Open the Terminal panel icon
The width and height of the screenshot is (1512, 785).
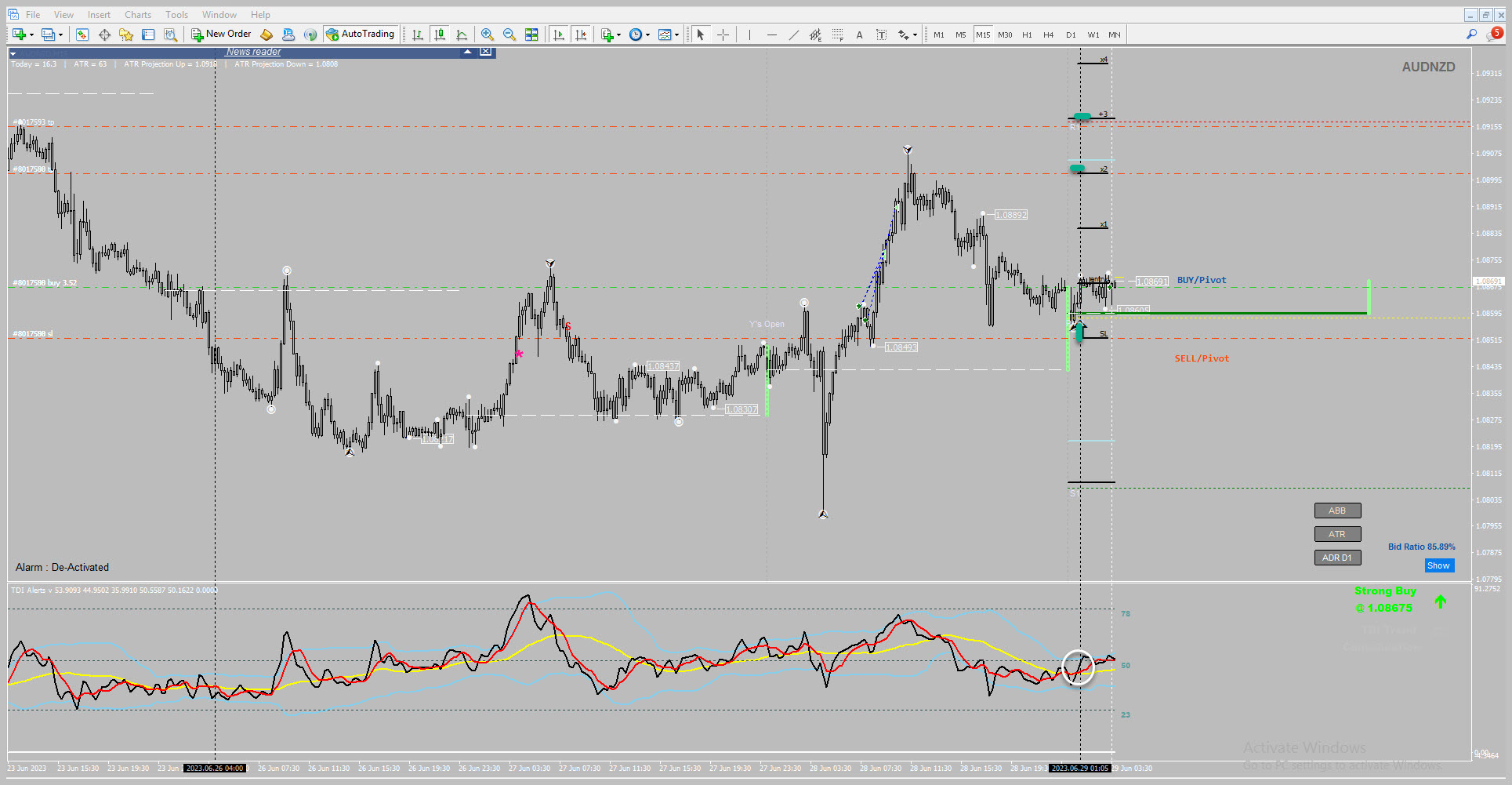tap(148, 35)
